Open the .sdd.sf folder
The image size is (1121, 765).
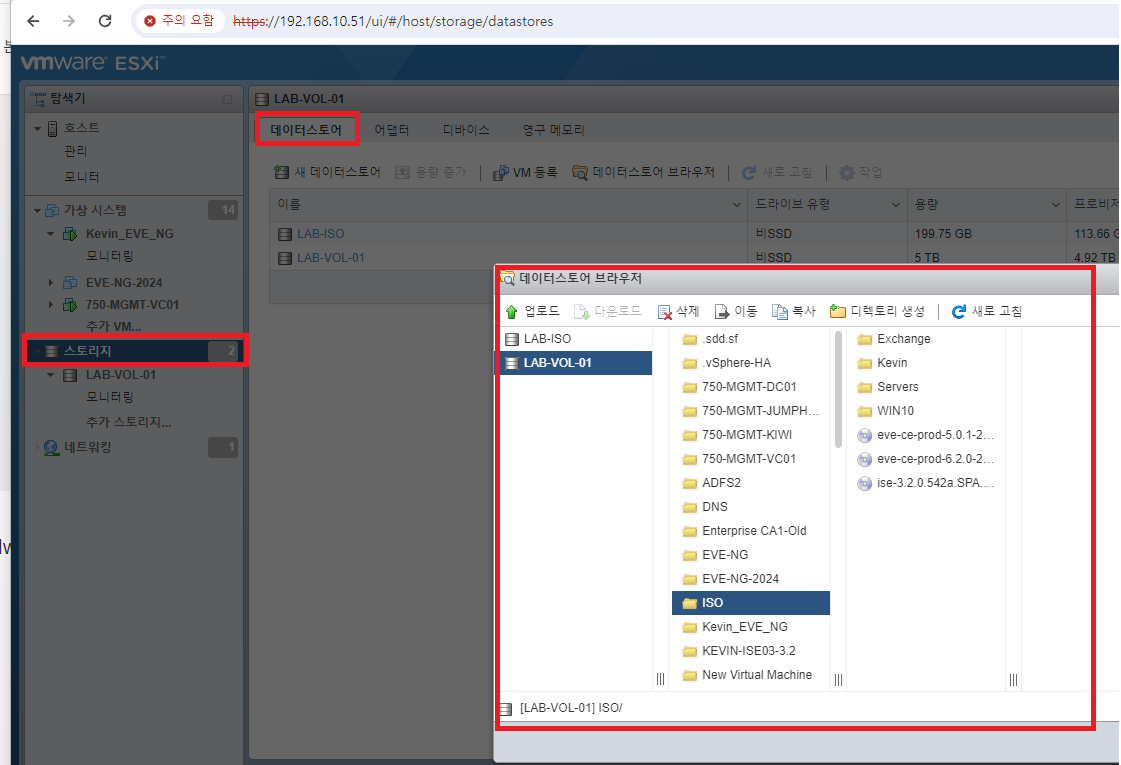tap(751, 339)
